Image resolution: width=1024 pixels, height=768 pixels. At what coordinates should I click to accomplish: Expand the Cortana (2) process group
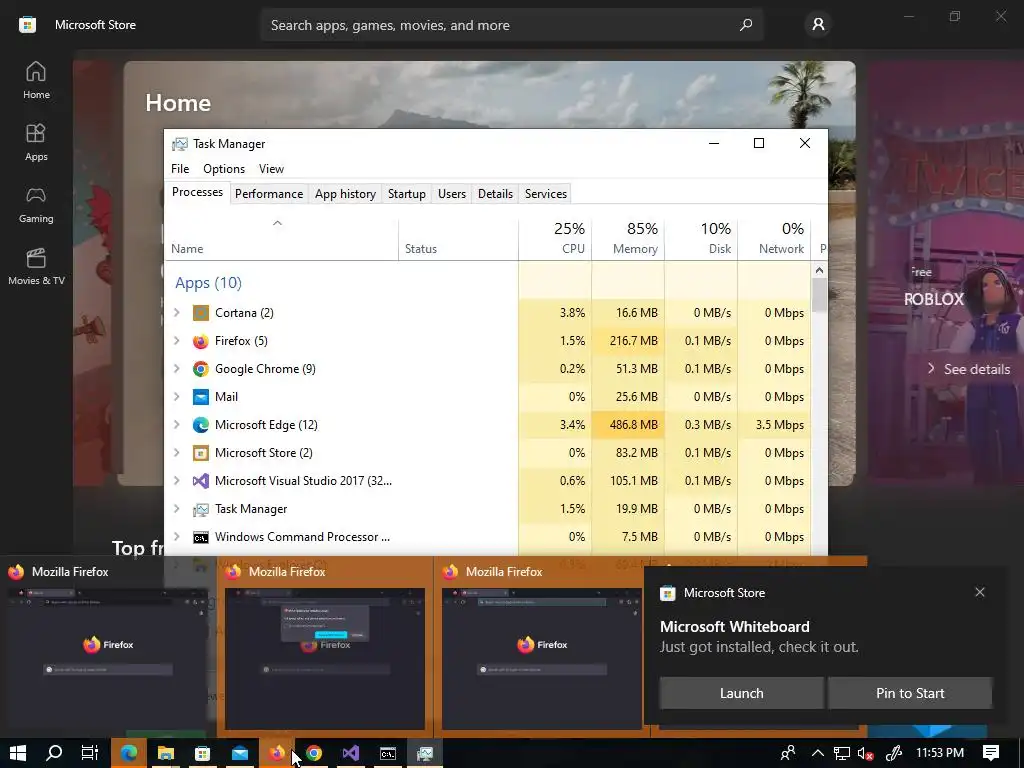pyautogui.click(x=176, y=313)
